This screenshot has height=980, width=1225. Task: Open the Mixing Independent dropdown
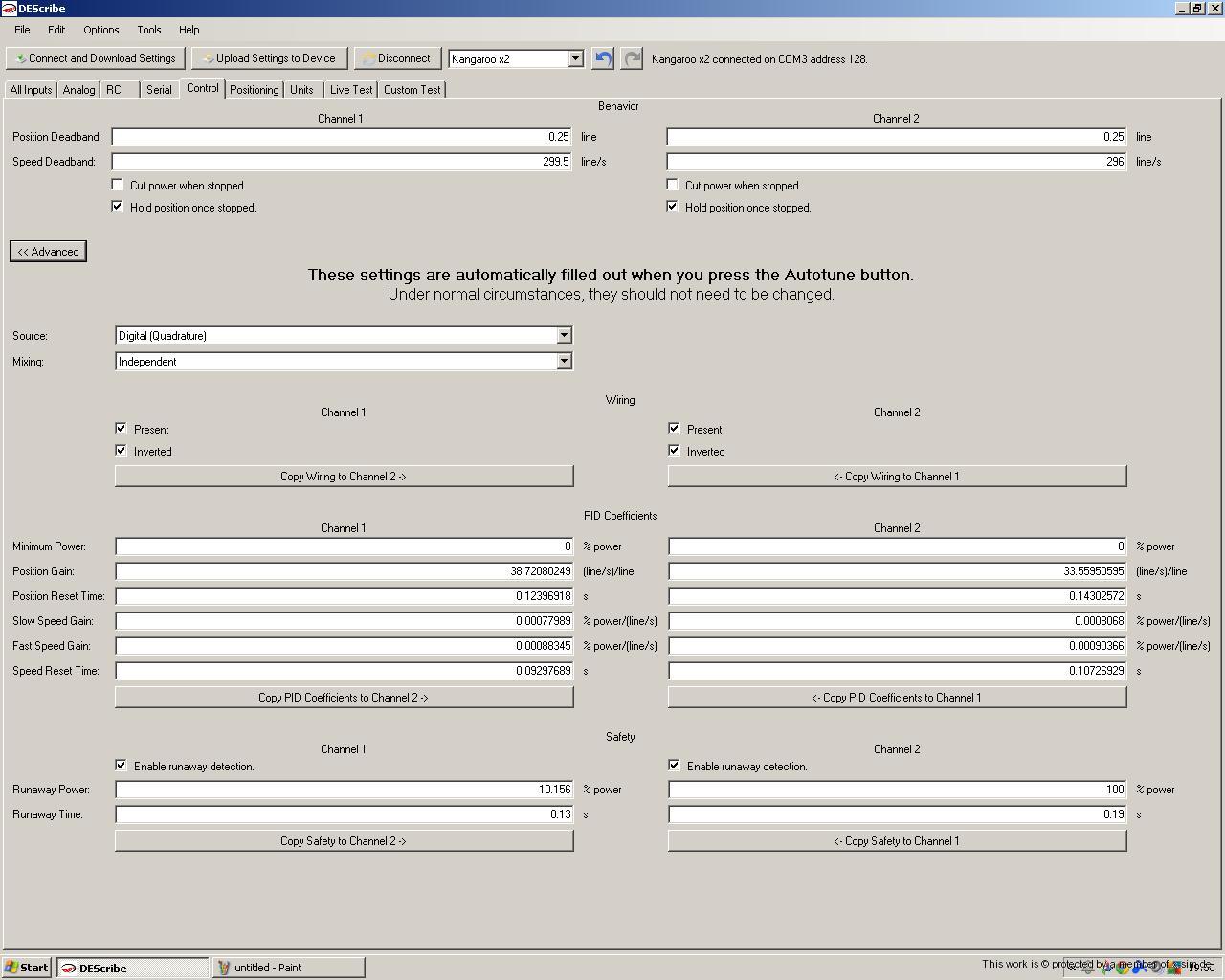coord(564,362)
